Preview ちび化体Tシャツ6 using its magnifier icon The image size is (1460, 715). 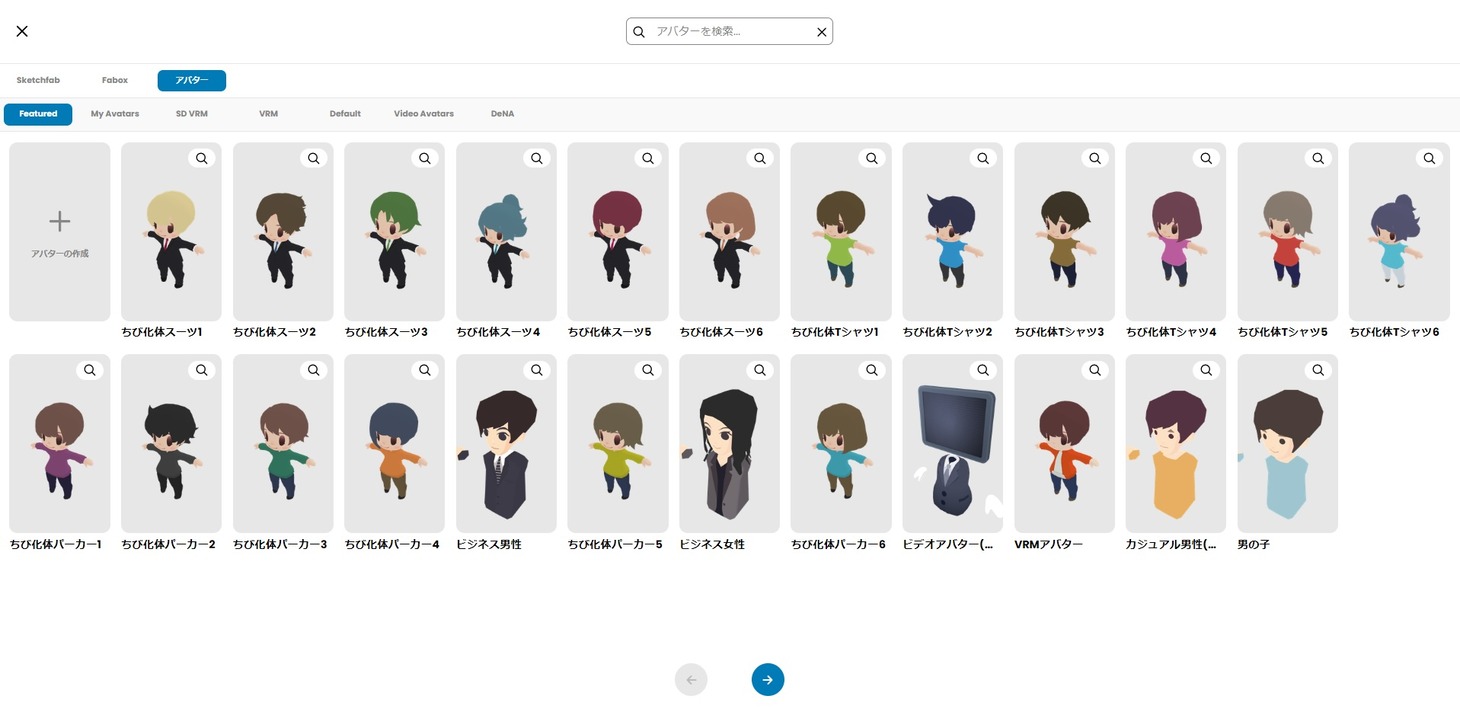(x=1429, y=158)
